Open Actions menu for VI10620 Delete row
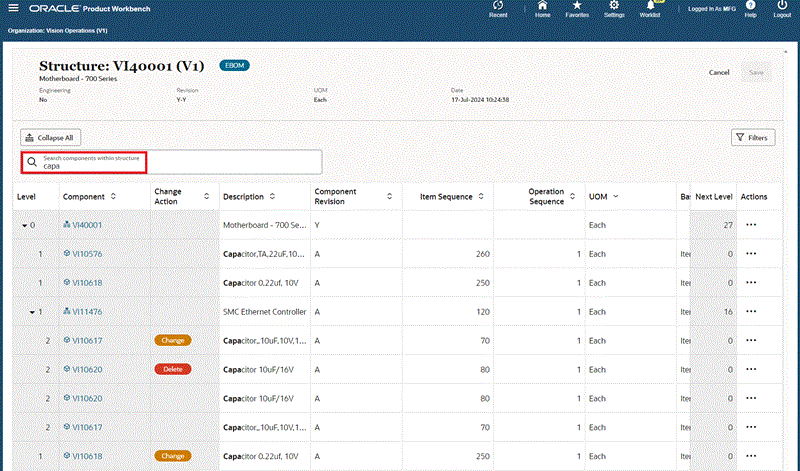The height and width of the screenshot is (471, 800). (751, 369)
